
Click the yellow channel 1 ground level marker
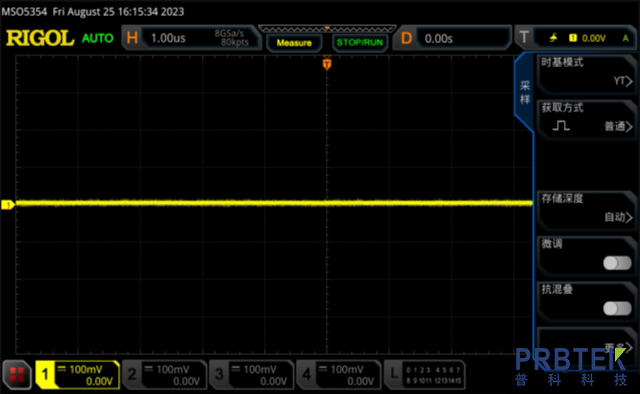tap(7, 205)
